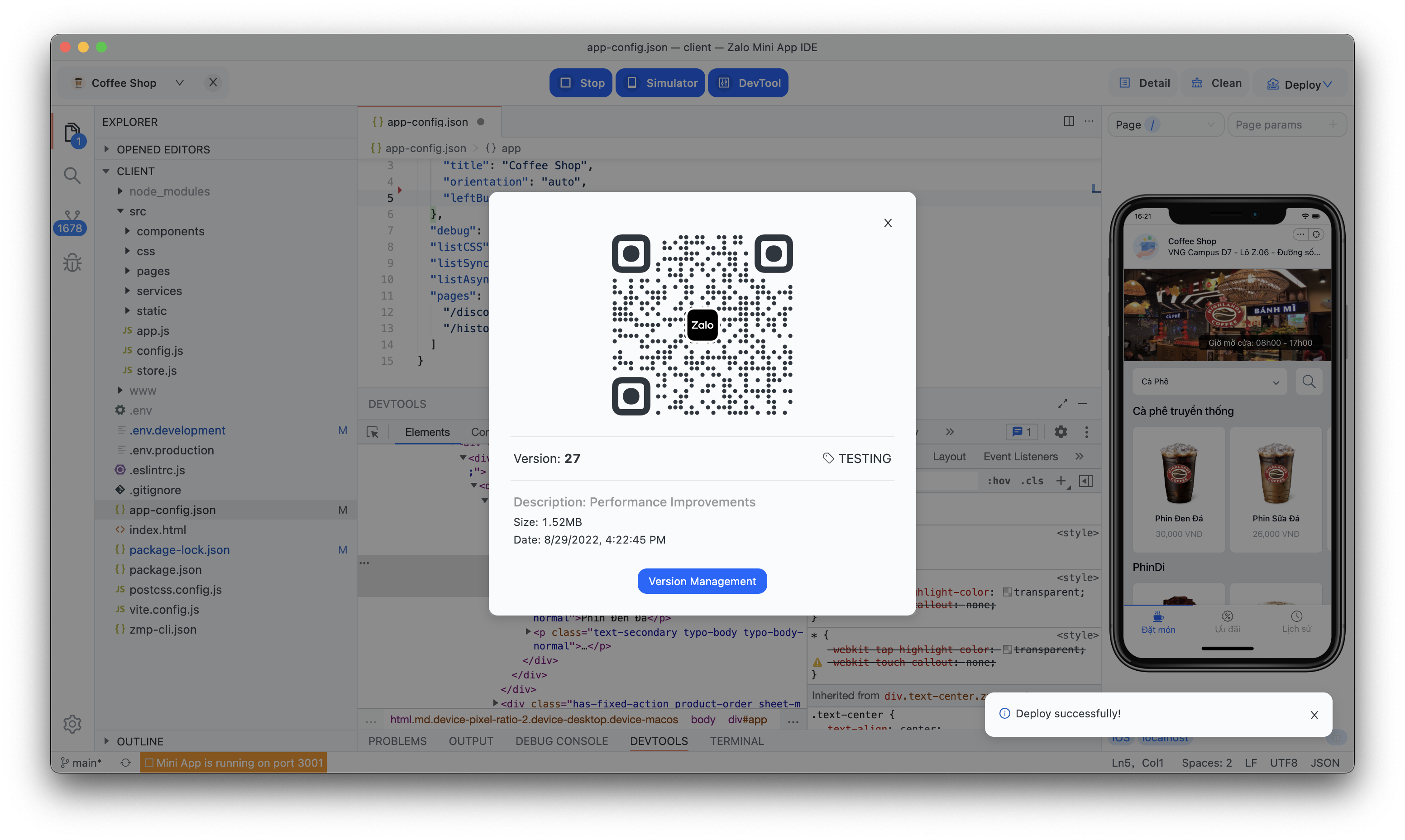Open Cà Phê category dropdown in simulator

point(1209,381)
